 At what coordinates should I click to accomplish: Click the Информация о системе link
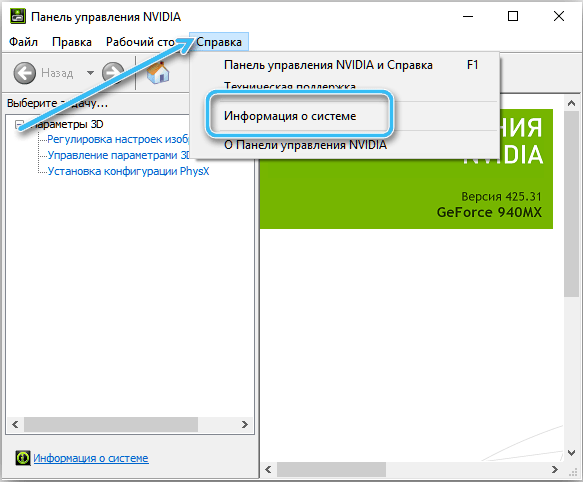[91, 458]
